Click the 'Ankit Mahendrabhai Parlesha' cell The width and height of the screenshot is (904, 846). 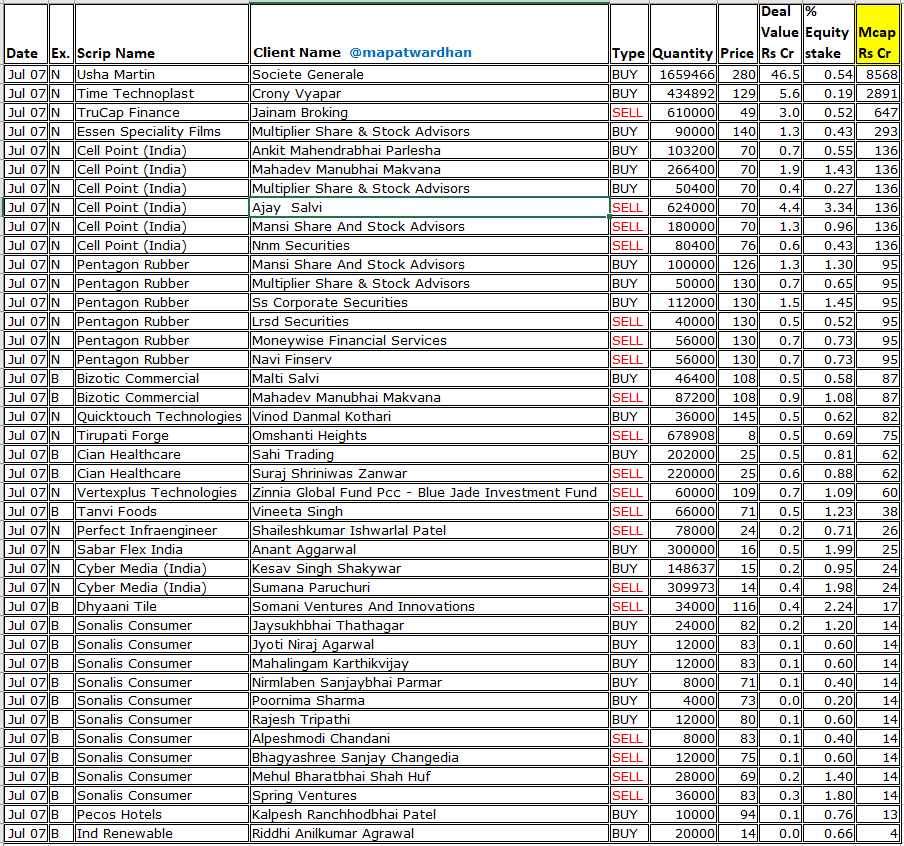429,151
